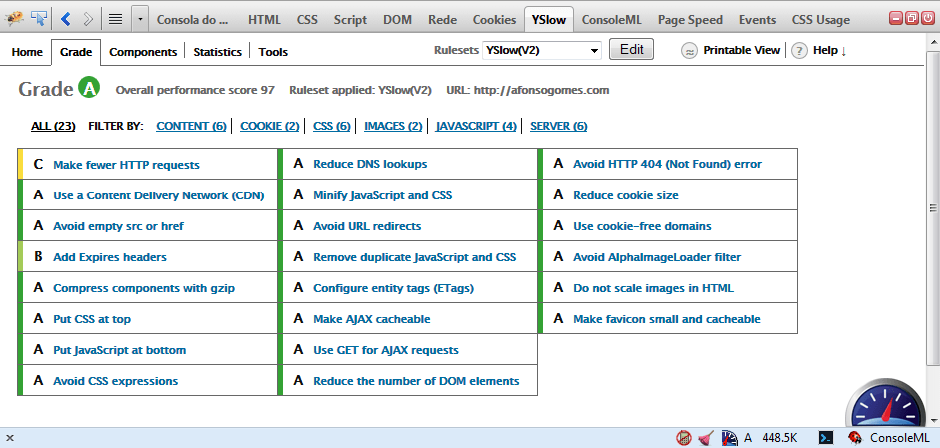Viewport: 940px width, 448px height.
Task: Open the Reduce DNS lookups rule
Action: (370, 164)
